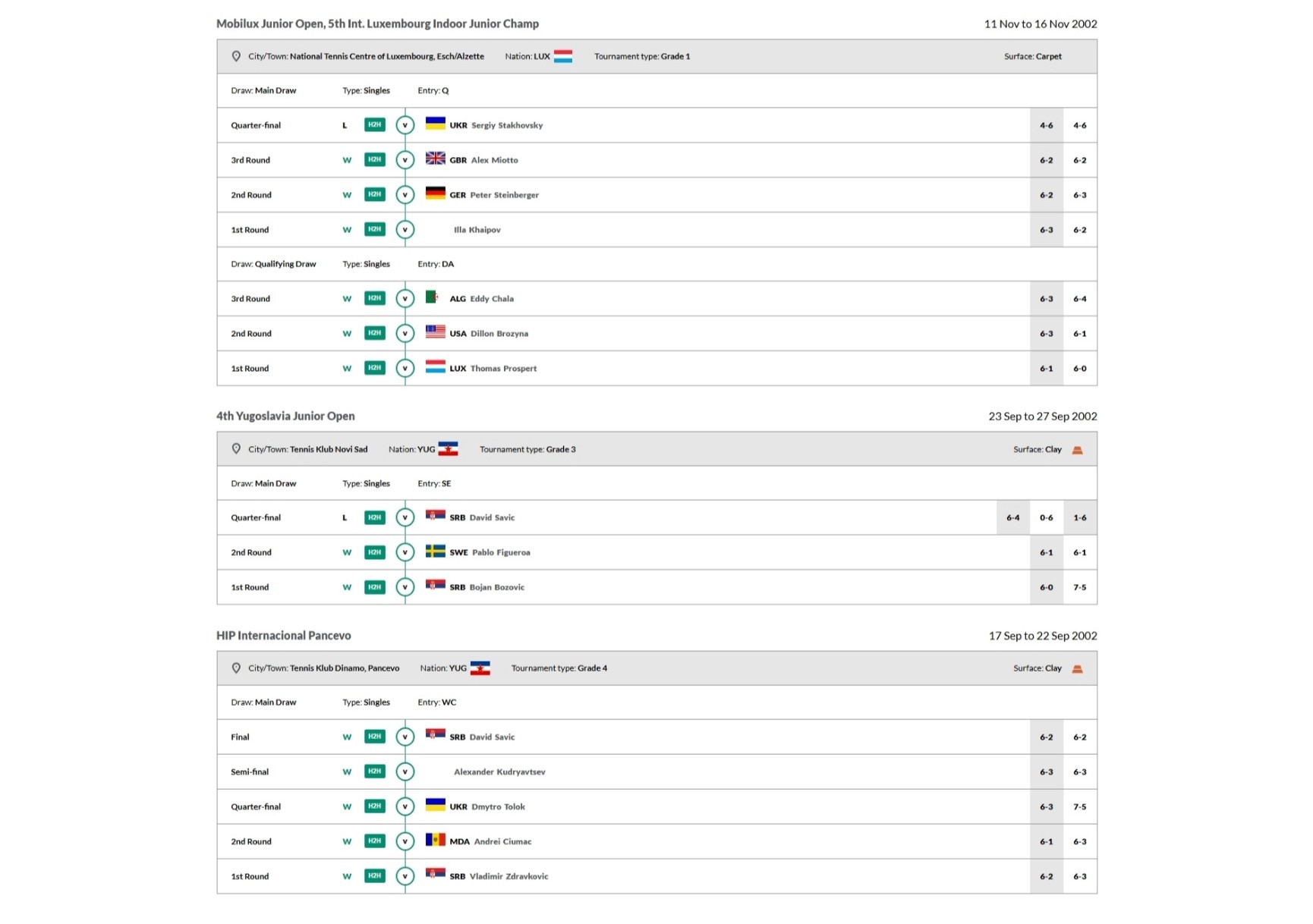Click the Illa Khaipov player name
Screen dimensions: 1313x924
[477, 230]
